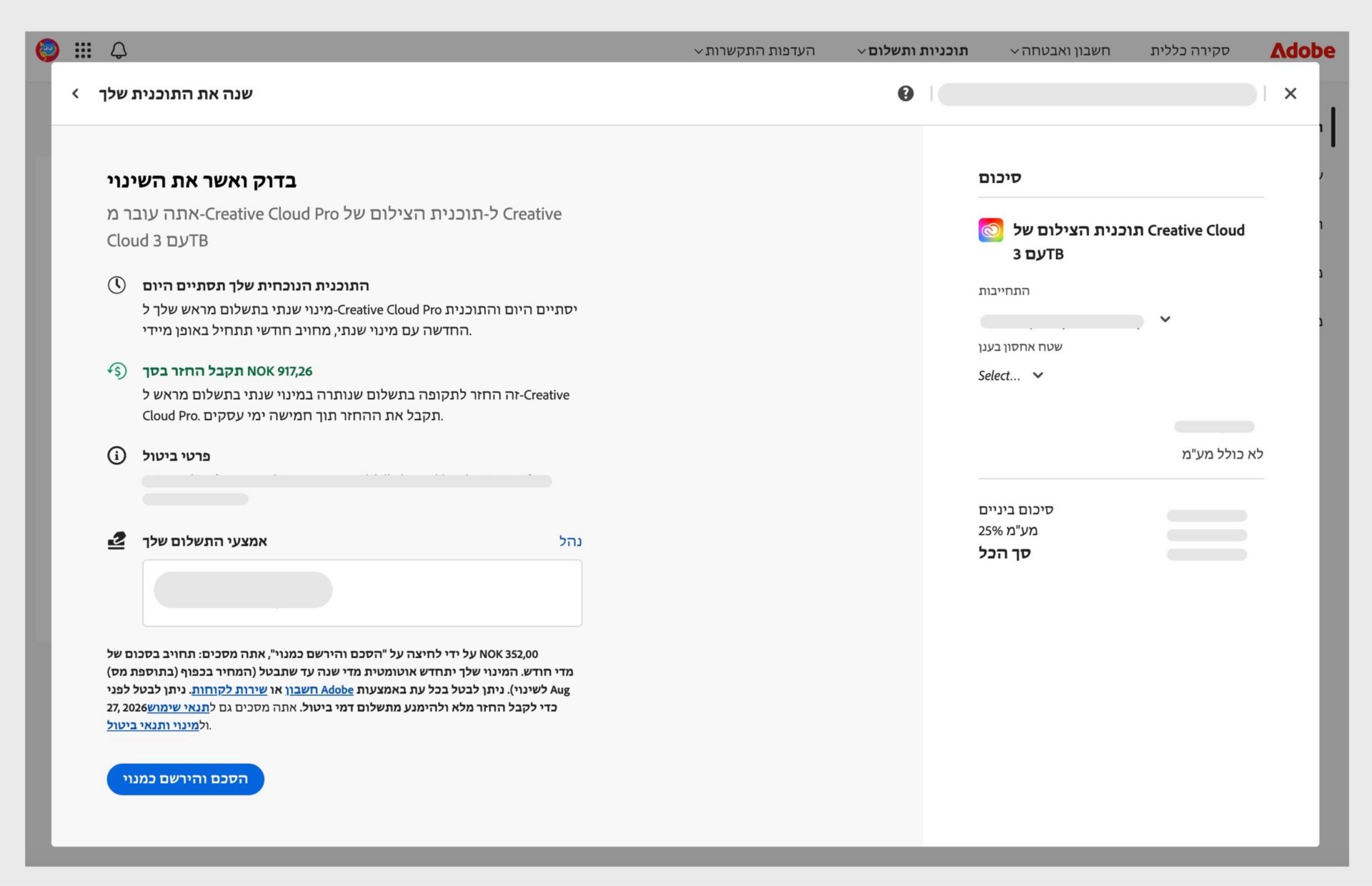Image resolution: width=1372 pixels, height=886 pixels.
Task: Click the הסכם והירשם כמנוי button
Action: (186, 779)
